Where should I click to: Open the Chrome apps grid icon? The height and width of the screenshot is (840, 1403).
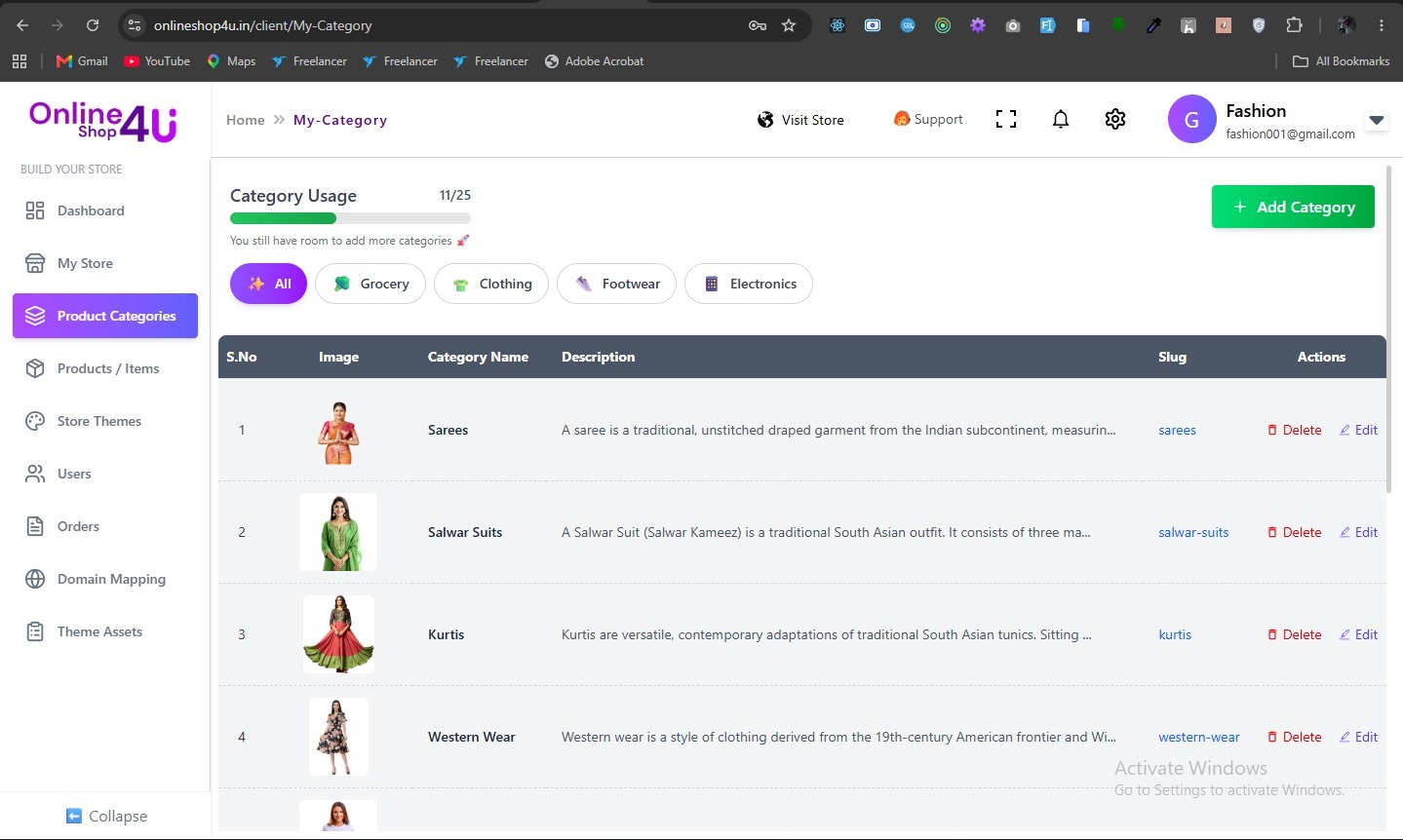(19, 61)
